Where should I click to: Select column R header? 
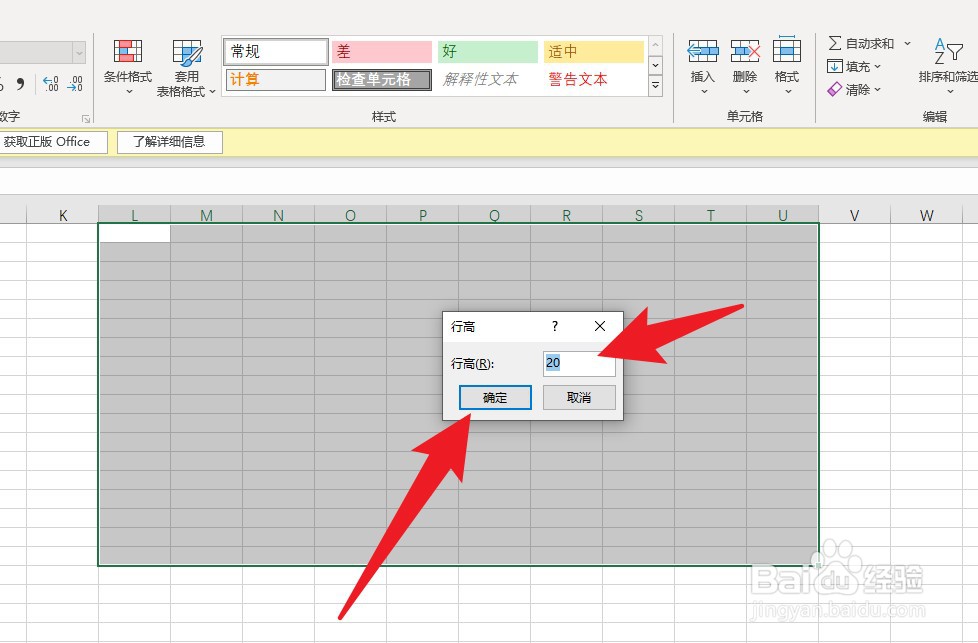[566, 215]
